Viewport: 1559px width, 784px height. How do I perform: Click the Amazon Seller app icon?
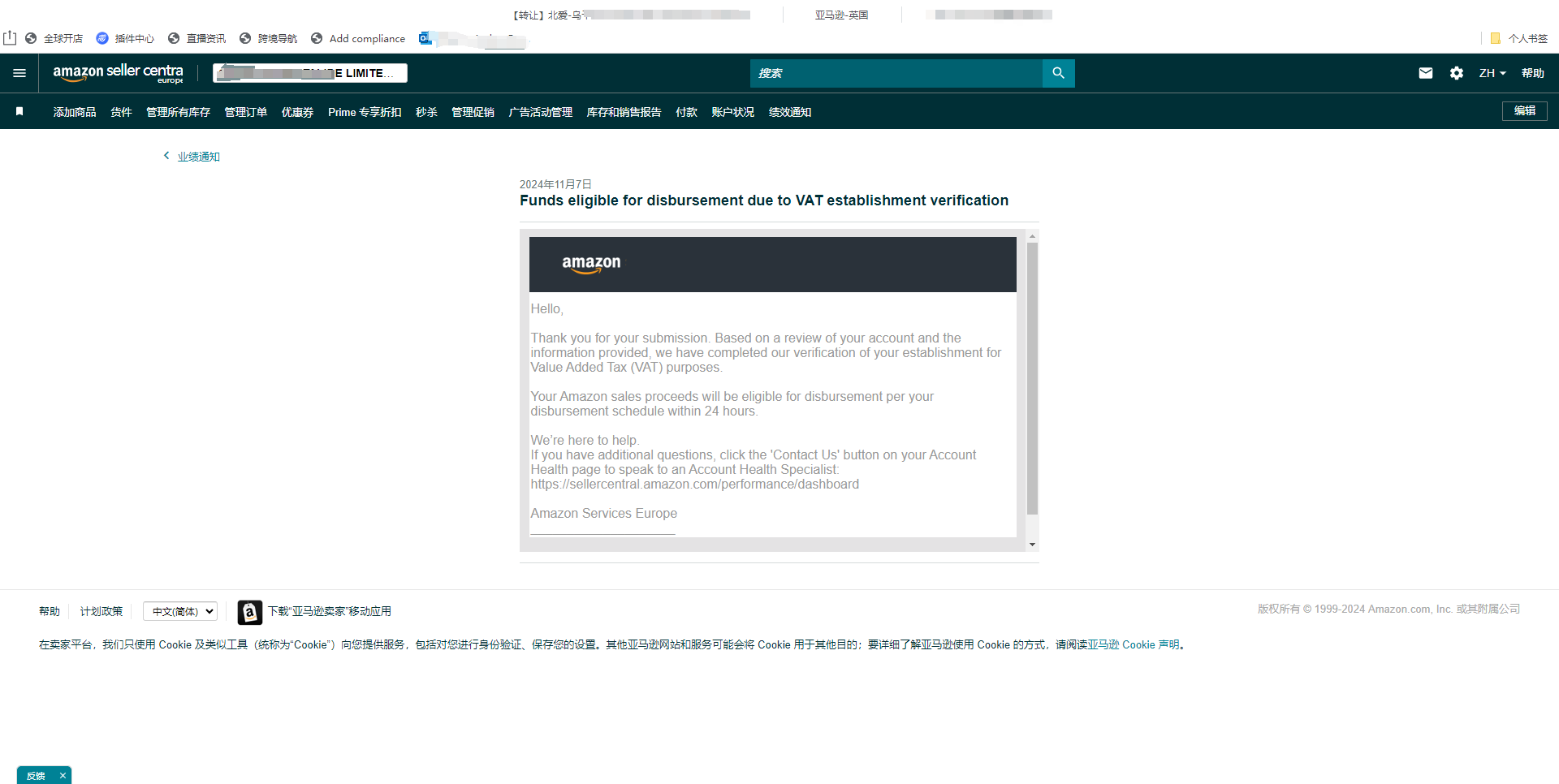pyautogui.click(x=249, y=612)
